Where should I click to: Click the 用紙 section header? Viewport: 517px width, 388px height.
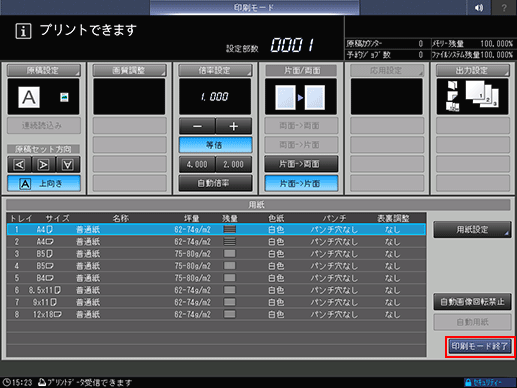(x=258, y=205)
